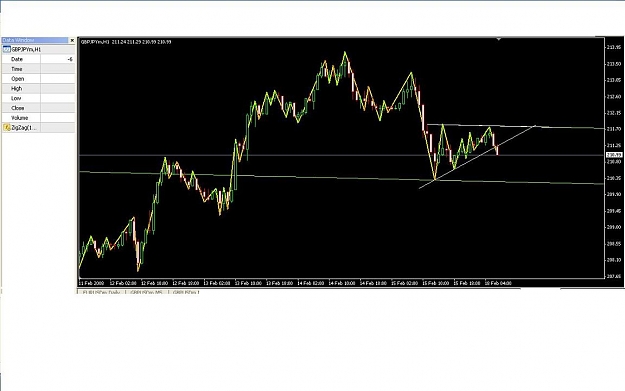Image resolution: width=625 pixels, height=391 pixels.
Task: Click the 11 Feb 2008 time label
Action: click(91, 283)
